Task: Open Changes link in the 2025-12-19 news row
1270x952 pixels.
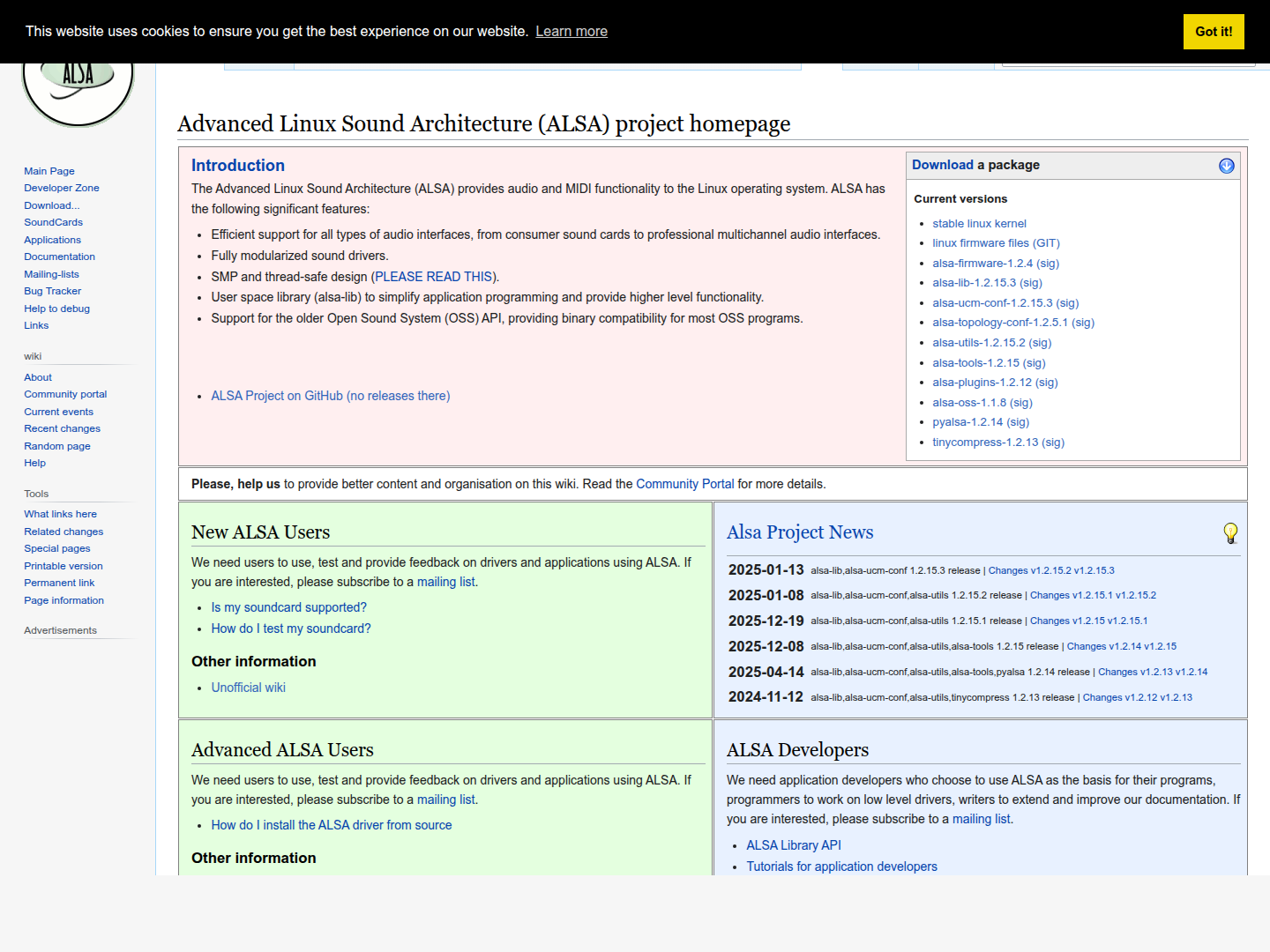Action: click(x=1089, y=621)
